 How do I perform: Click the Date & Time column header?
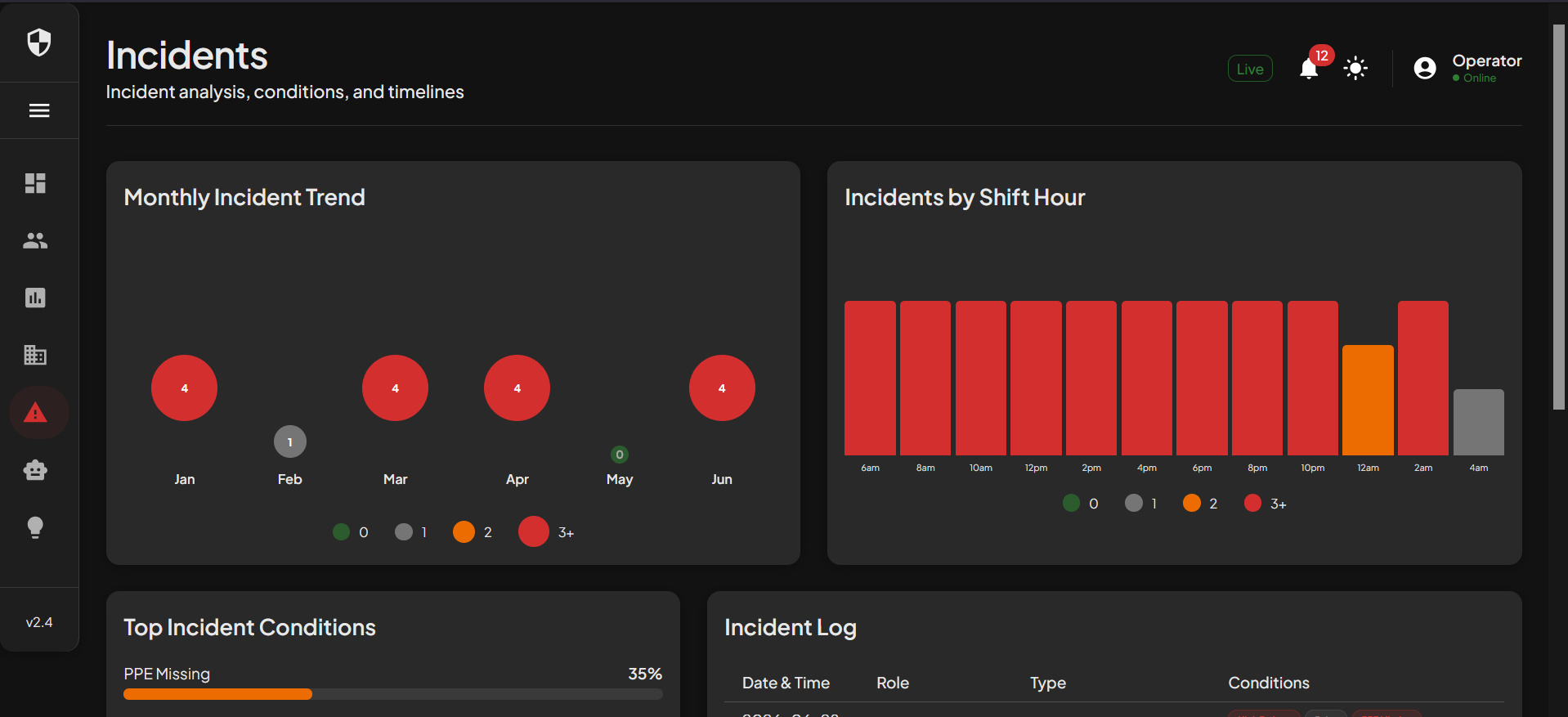click(x=786, y=683)
